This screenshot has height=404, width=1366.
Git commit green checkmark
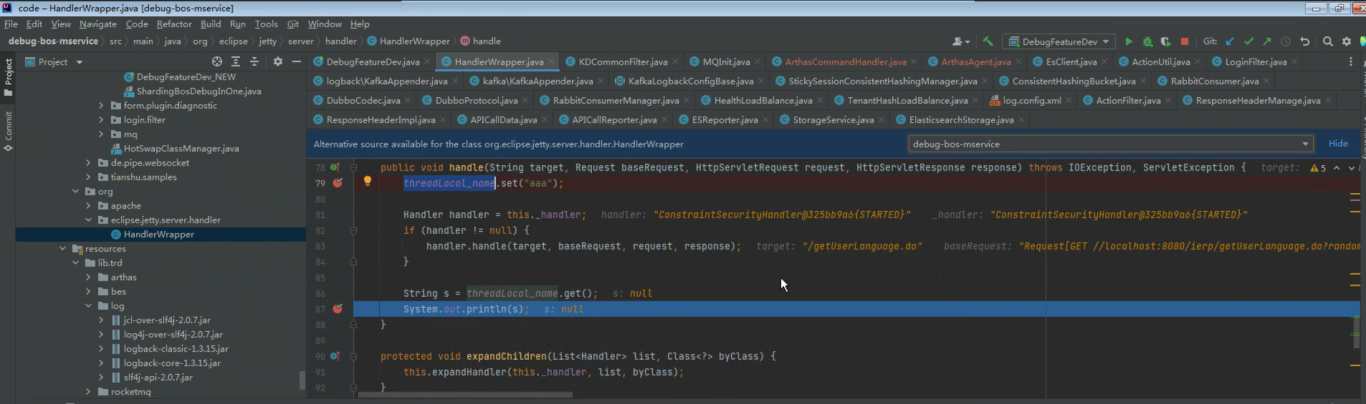(1249, 42)
